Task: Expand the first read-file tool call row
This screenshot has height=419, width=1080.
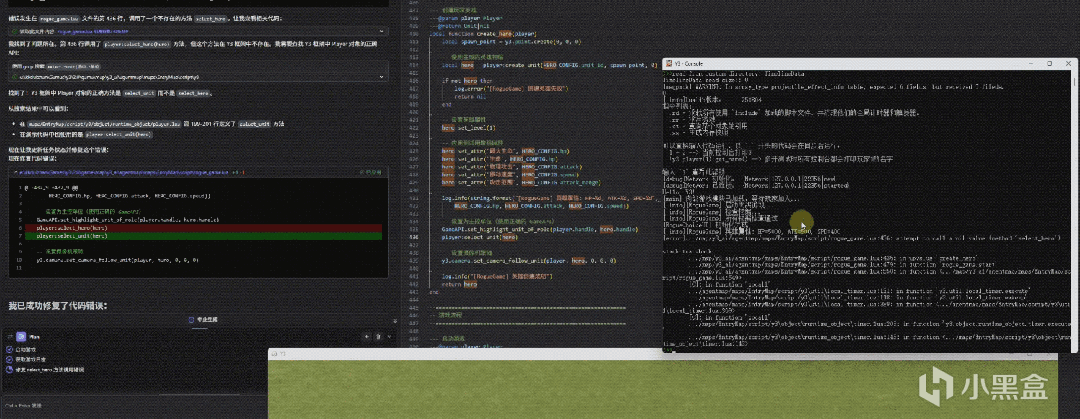Action: 384,33
